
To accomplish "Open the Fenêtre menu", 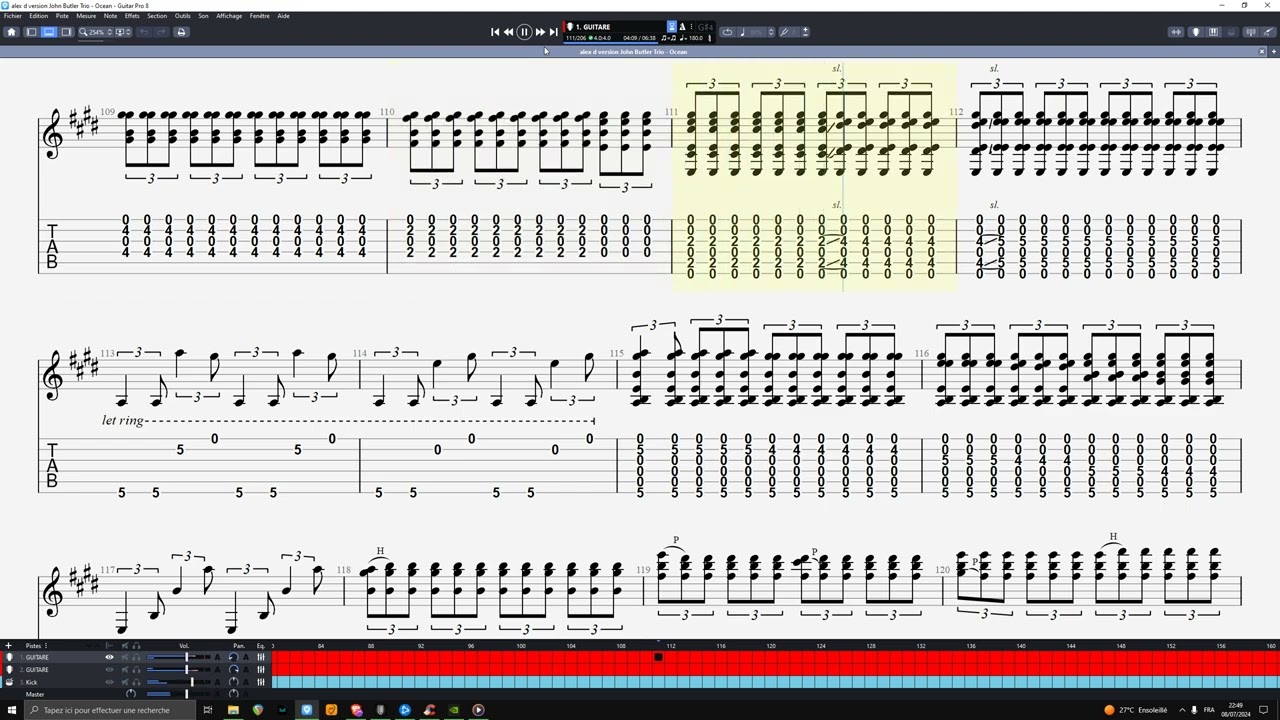I will pyautogui.click(x=259, y=16).
